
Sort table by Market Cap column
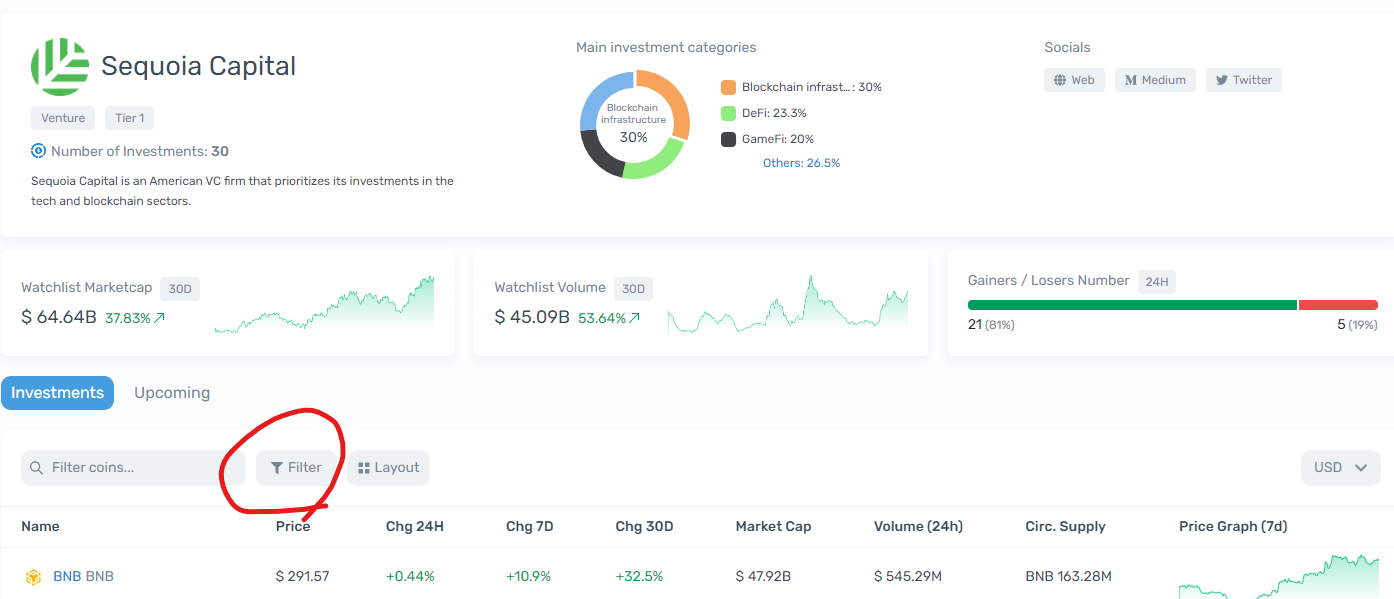[x=773, y=526]
